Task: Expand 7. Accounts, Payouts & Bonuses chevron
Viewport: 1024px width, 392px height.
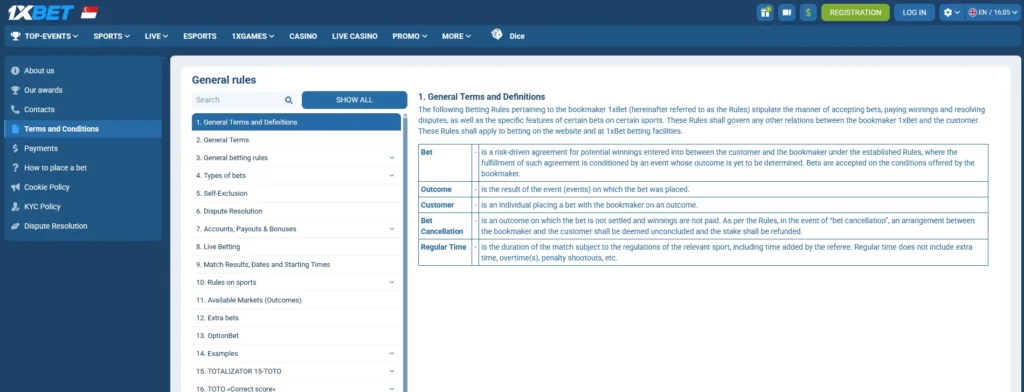Action: coord(392,229)
